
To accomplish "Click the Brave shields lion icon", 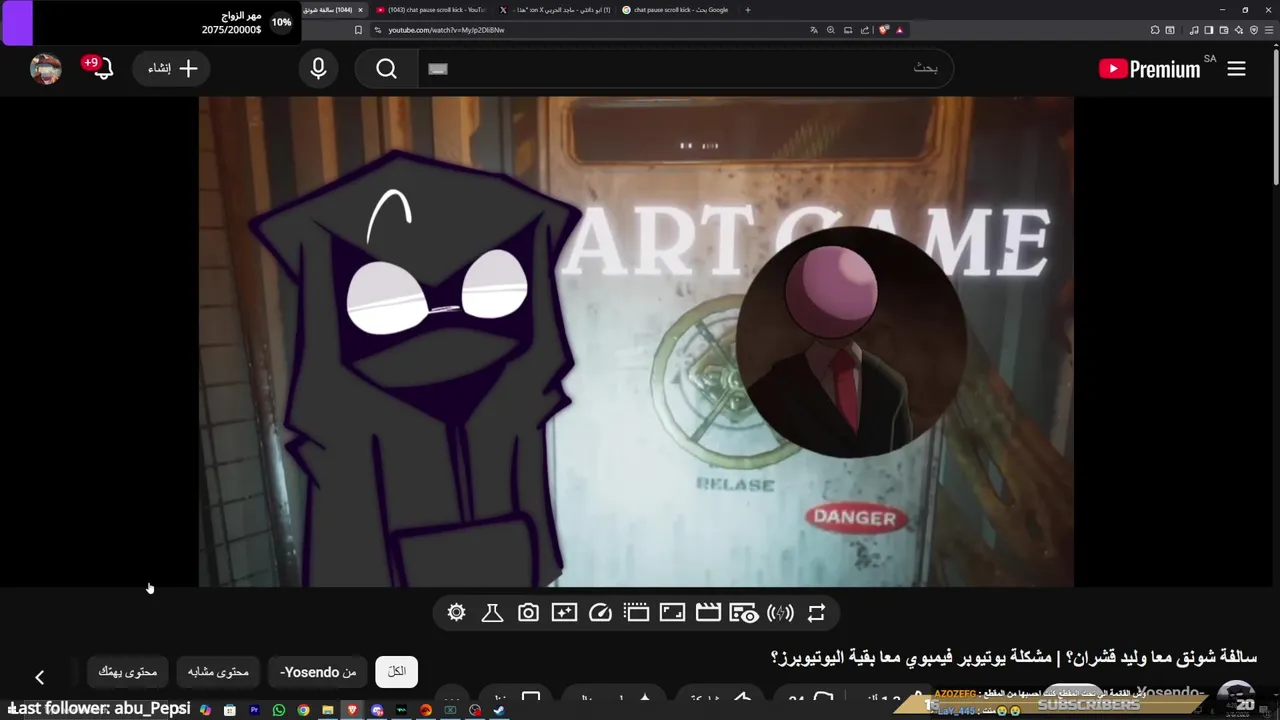I will [884, 30].
